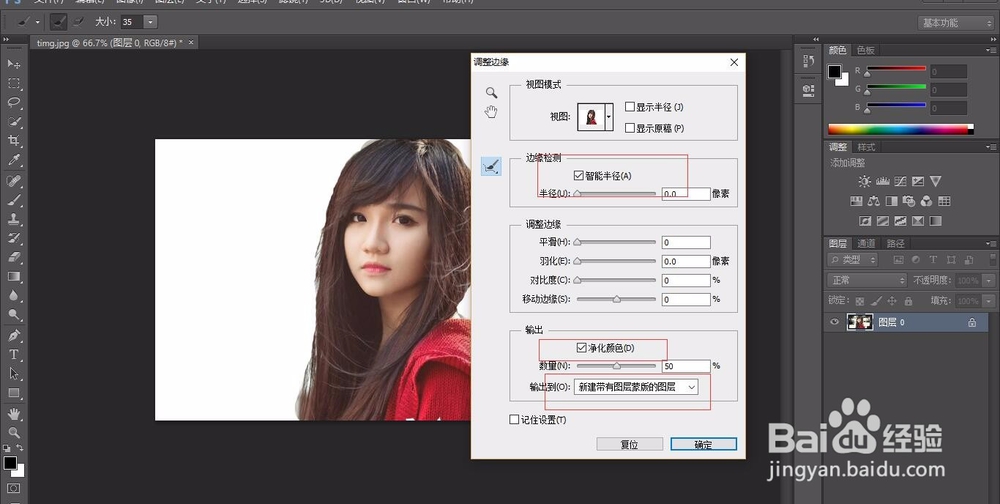1000x504 pixels.
Task: Swap foreground and background colors
Action: pos(20,448)
